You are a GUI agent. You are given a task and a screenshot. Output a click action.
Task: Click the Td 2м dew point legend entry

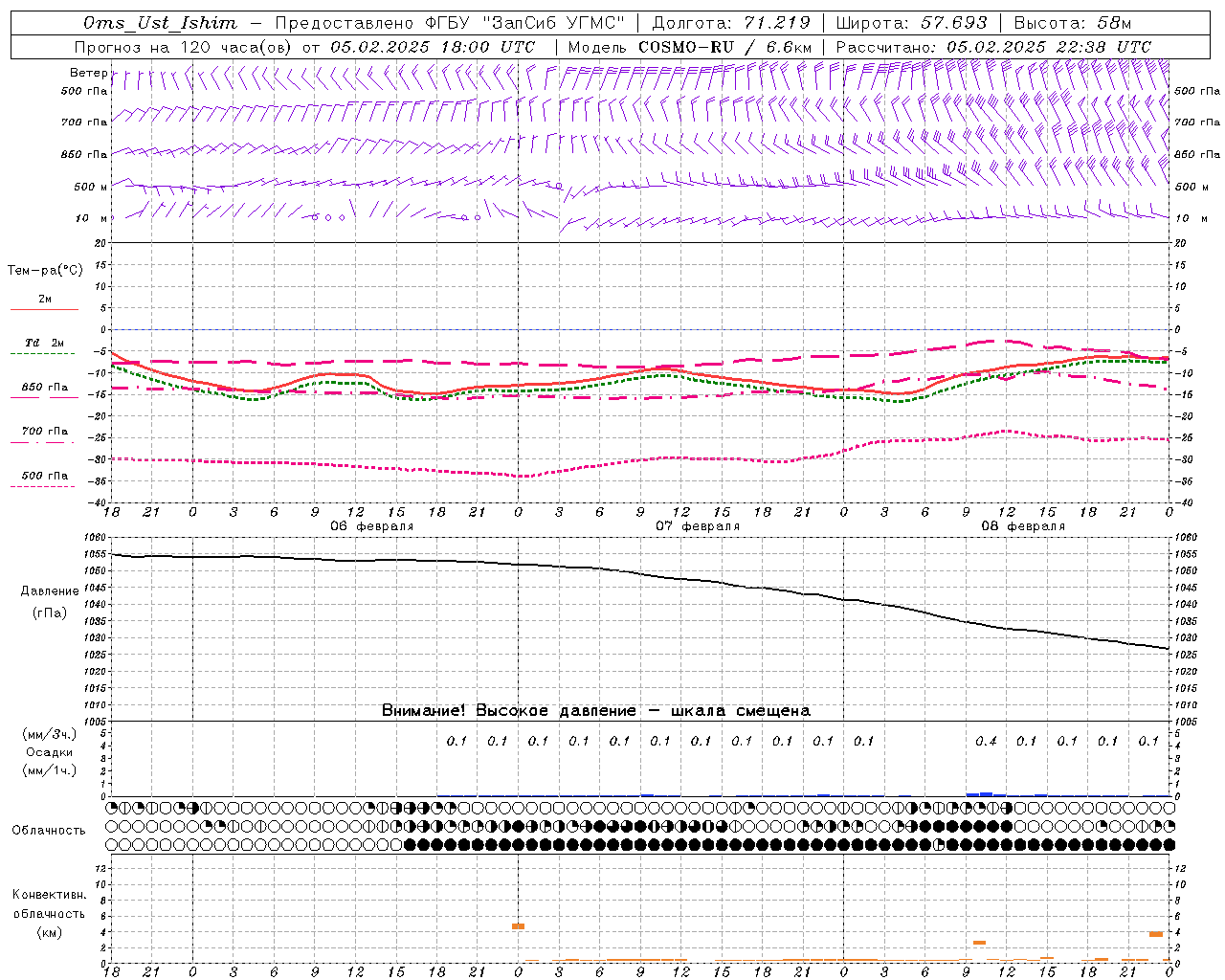pyautogui.click(x=44, y=343)
